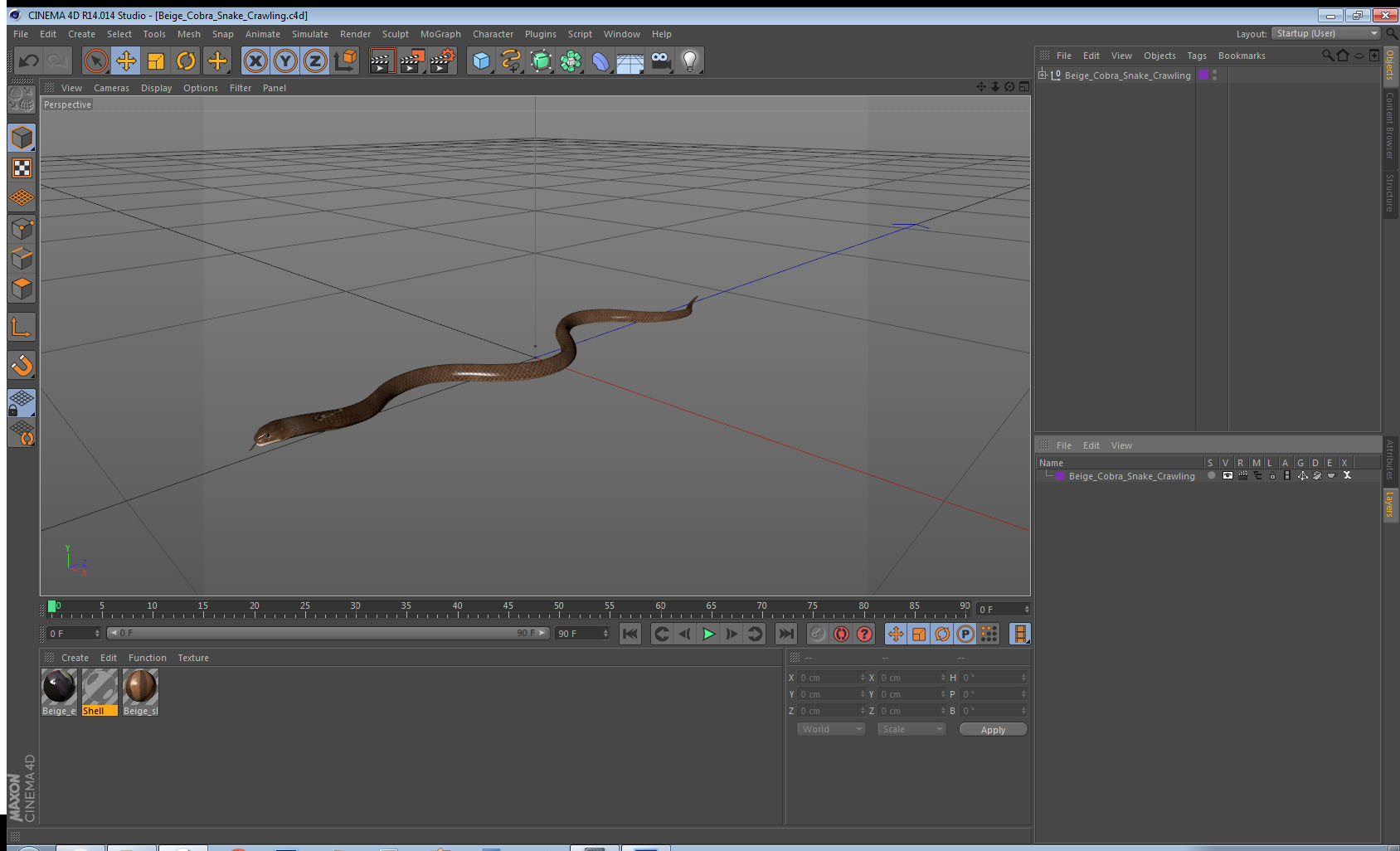Image resolution: width=1400 pixels, height=851 pixels.
Task: Click the Apply button
Action: point(993,730)
